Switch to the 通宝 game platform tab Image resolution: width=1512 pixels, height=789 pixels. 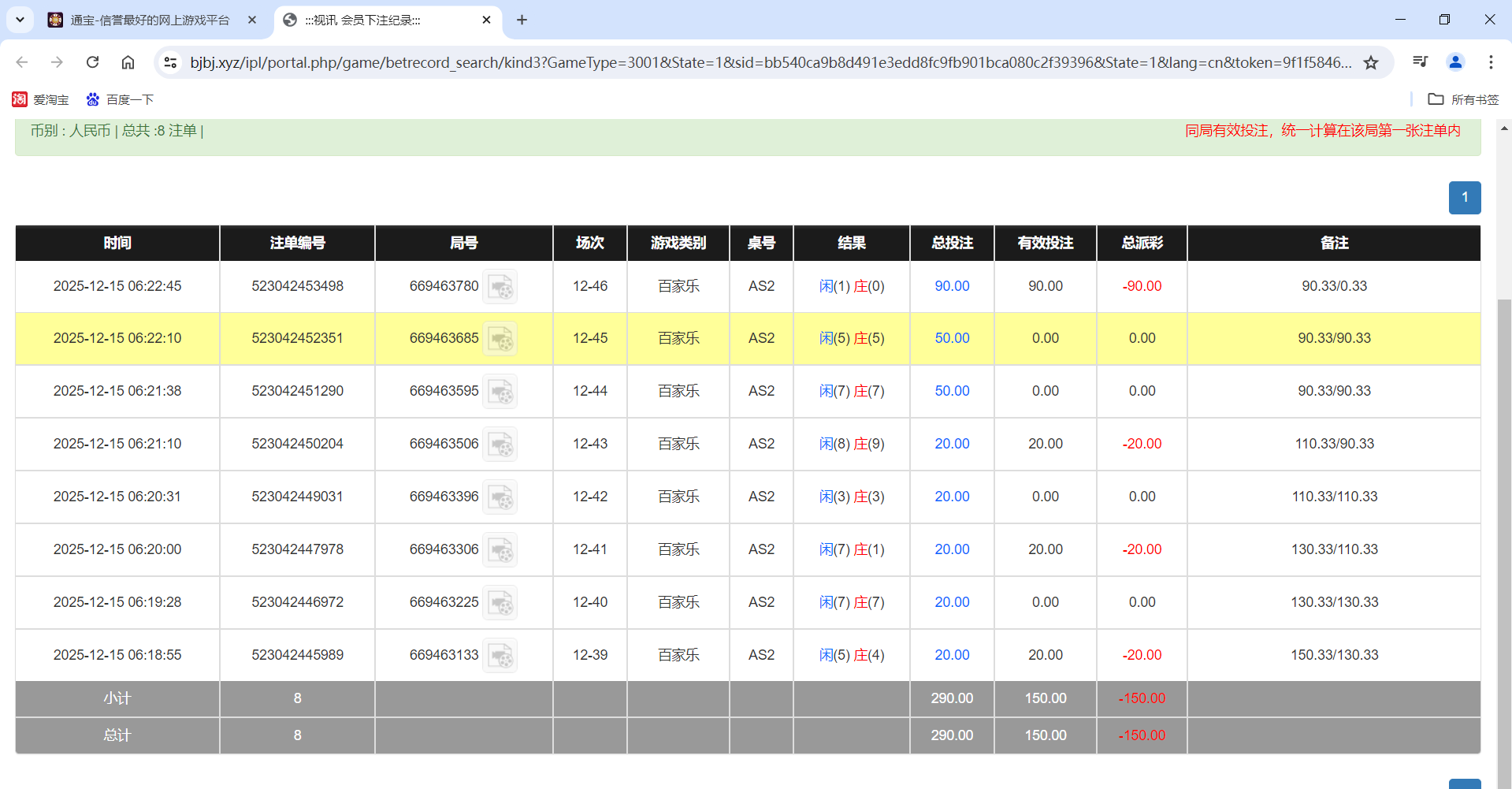tap(150, 20)
